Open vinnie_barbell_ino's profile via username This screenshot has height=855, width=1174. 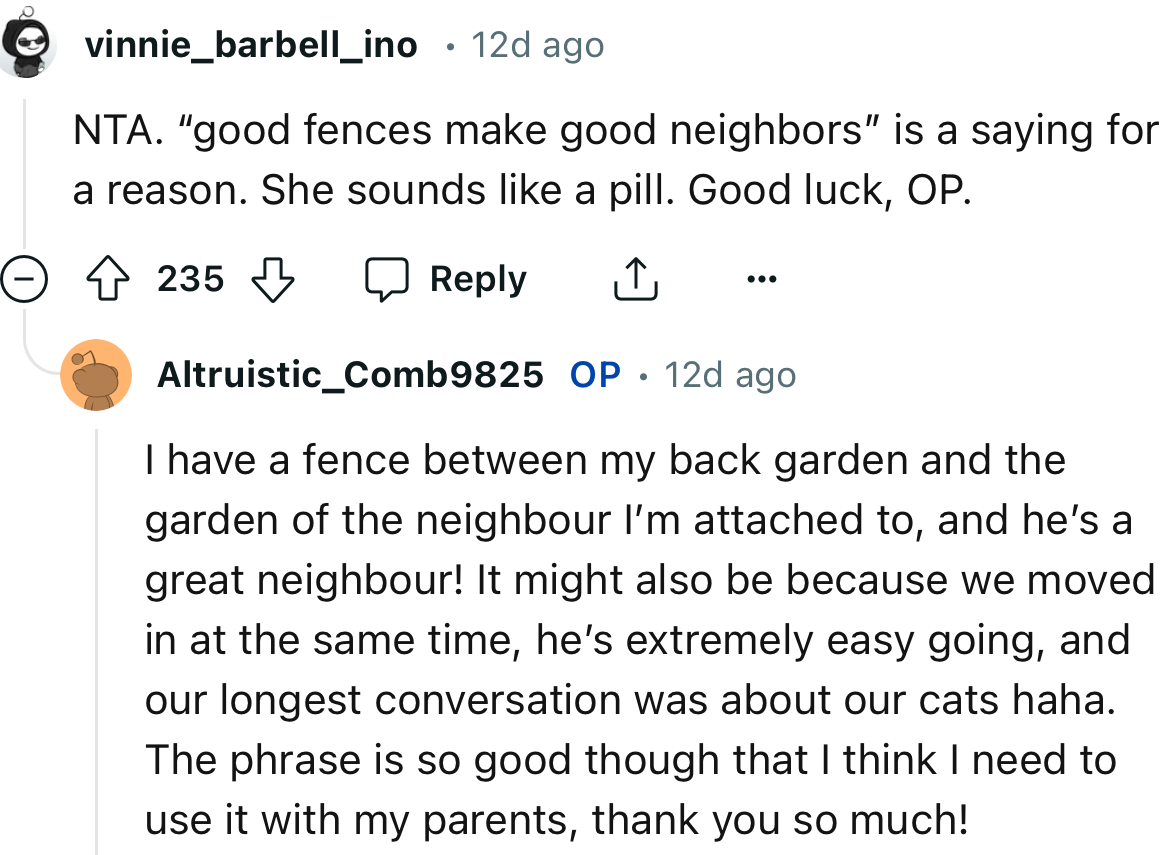pyautogui.click(x=251, y=44)
